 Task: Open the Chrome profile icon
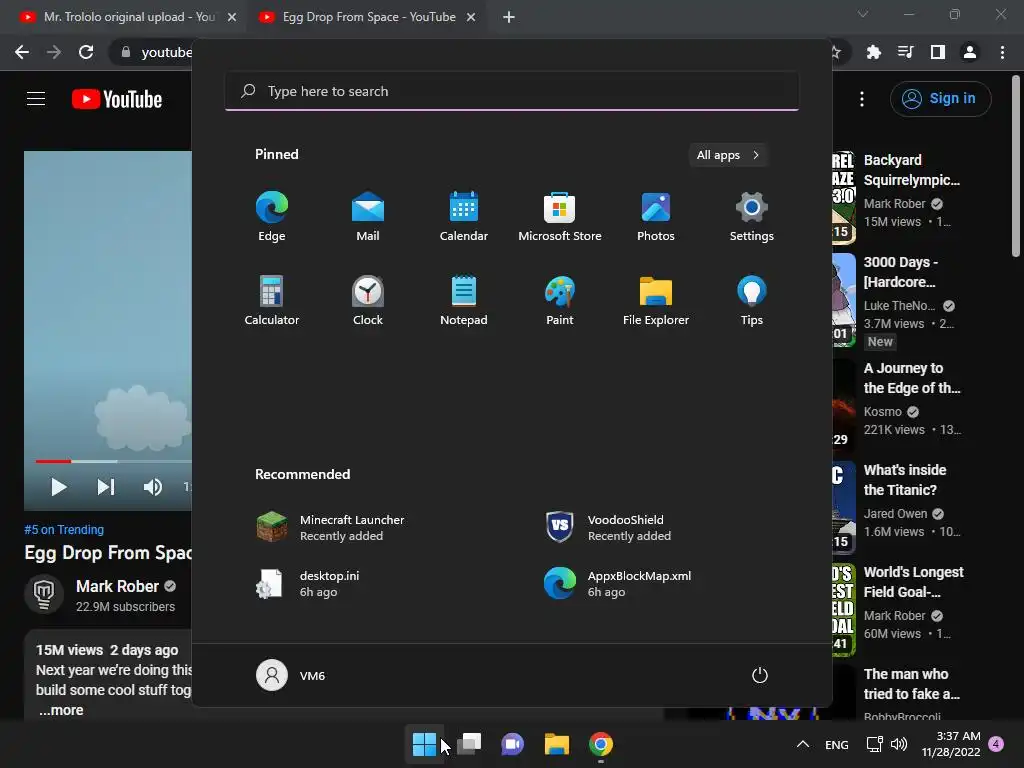970,52
